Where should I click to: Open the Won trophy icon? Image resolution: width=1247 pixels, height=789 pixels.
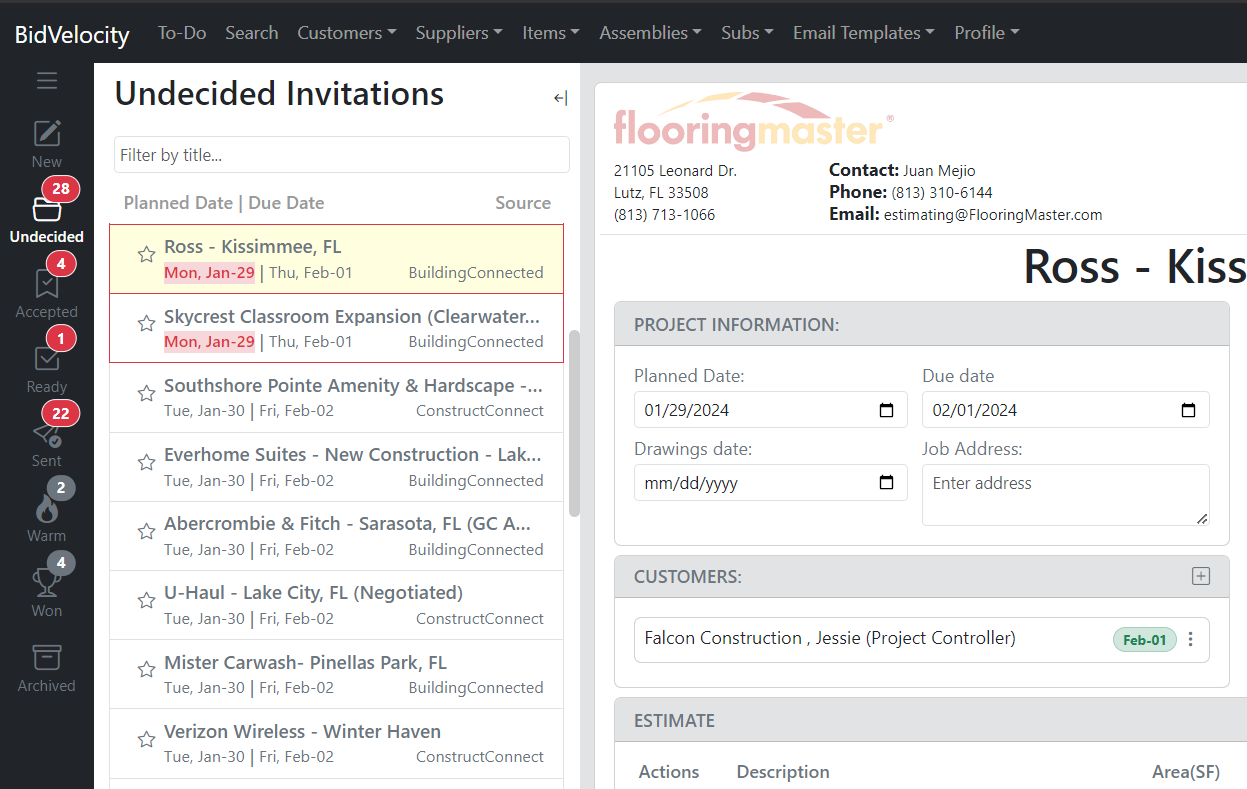pos(47,583)
